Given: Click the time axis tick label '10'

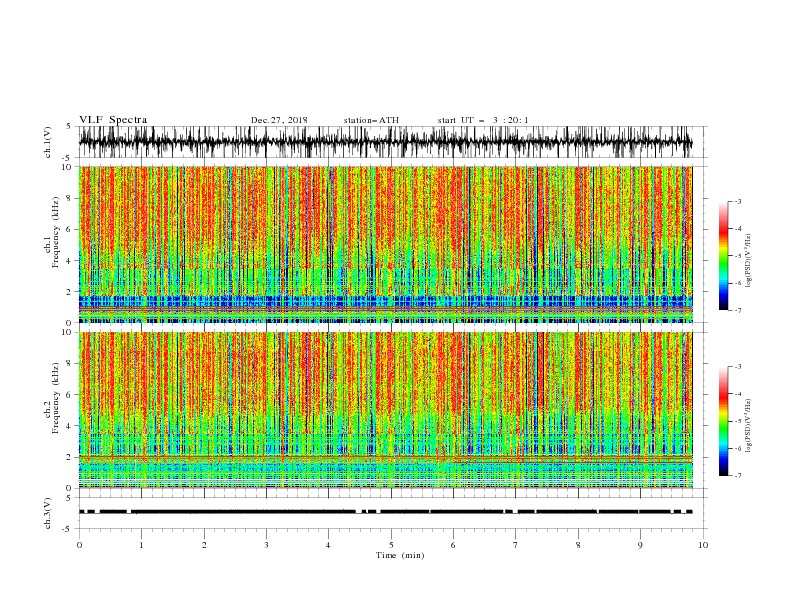Looking at the screenshot, I should tap(703, 545).
